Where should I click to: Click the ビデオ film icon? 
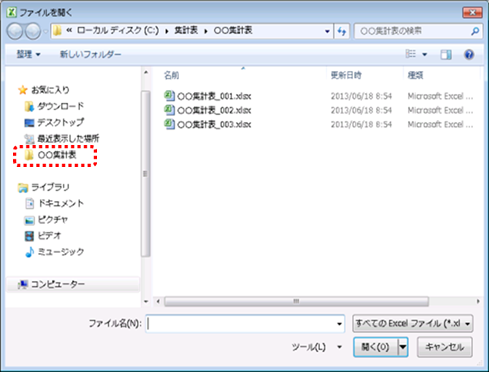coord(29,236)
